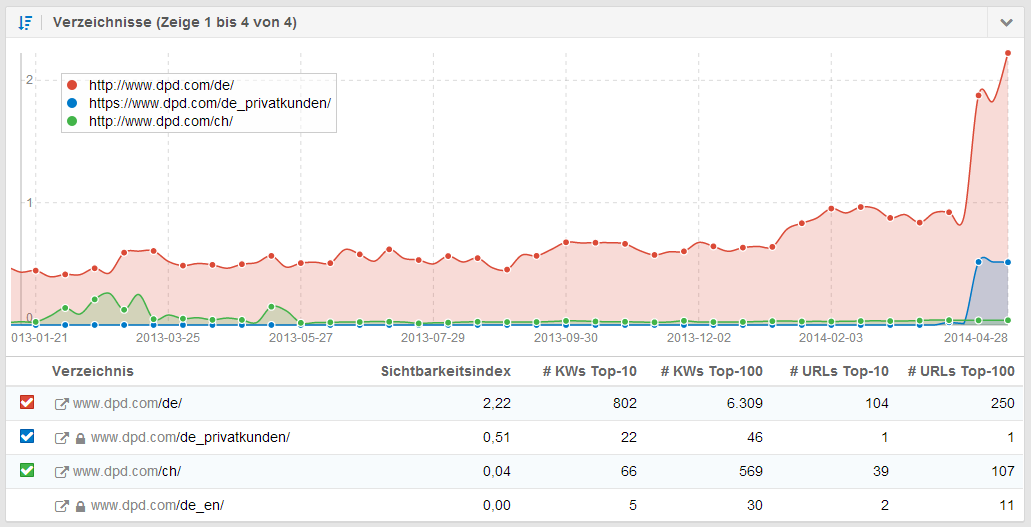This screenshot has width=1031, height=527.
Task: Open the www.dpd.com/de_en/ directory link
Action: pyautogui.click(x=157, y=505)
